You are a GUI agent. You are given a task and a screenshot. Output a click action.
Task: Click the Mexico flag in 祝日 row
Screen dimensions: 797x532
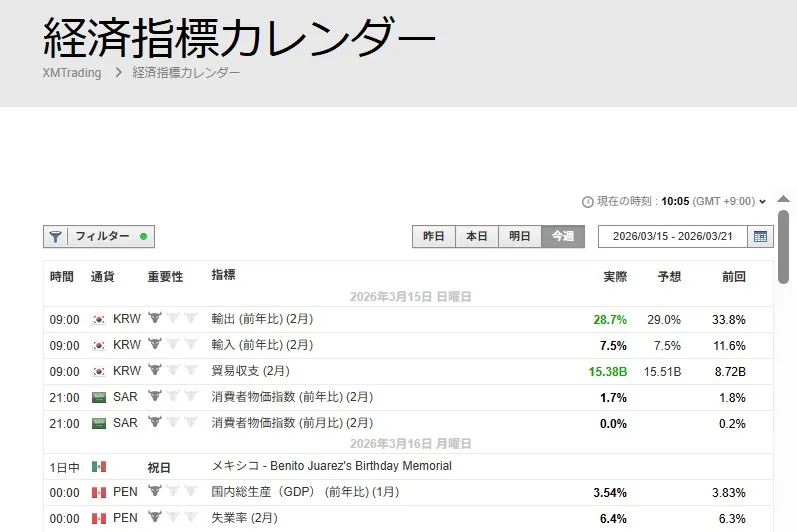tap(99, 466)
